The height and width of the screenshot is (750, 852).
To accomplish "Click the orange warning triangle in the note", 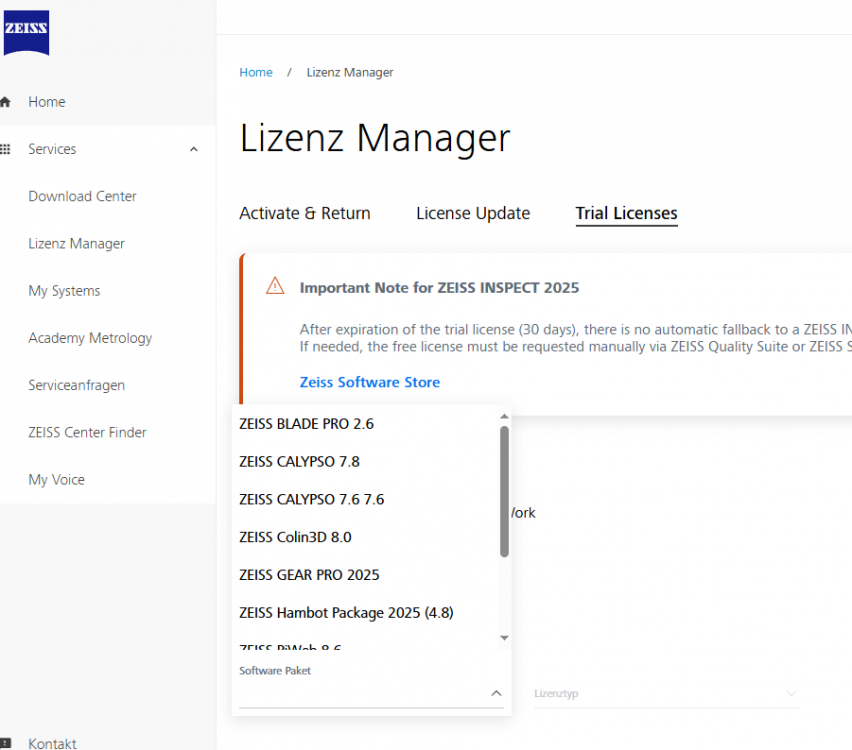I will tap(274, 285).
